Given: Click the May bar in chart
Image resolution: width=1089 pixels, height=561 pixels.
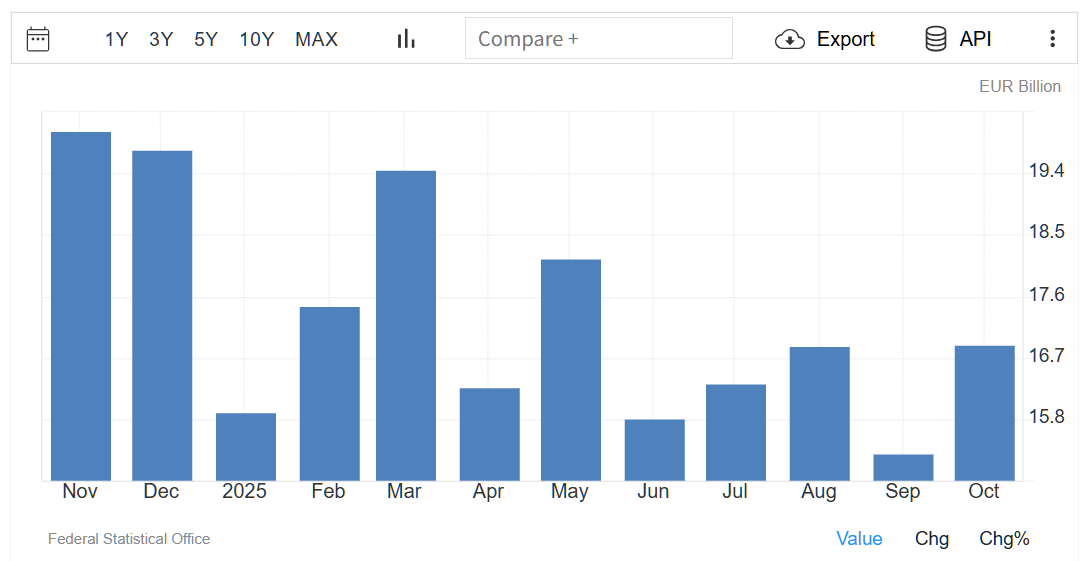Looking at the screenshot, I should (x=571, y=369).
